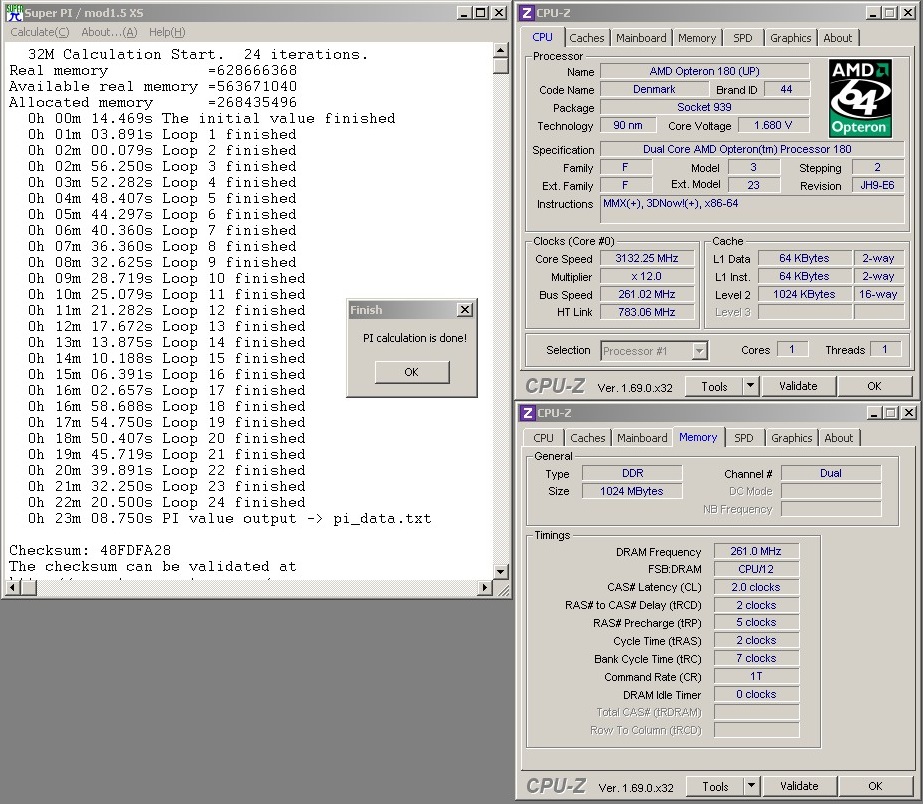Click the Checksum: 48FDFA28 line
Image resolution: width=923 pixels, height=804 pixels.
click(89, 551)
